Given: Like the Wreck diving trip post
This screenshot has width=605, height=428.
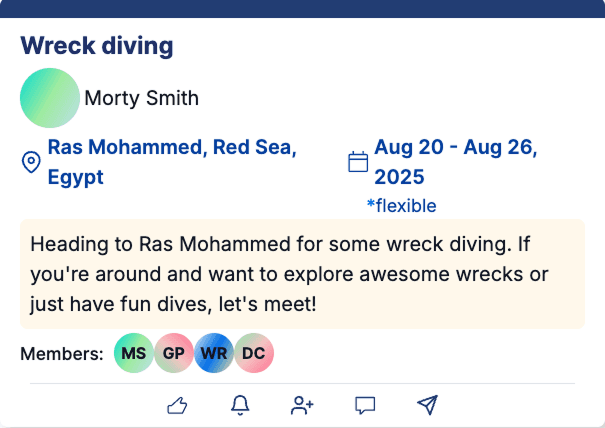Looking at the screenshot, I should coord(177,405).
